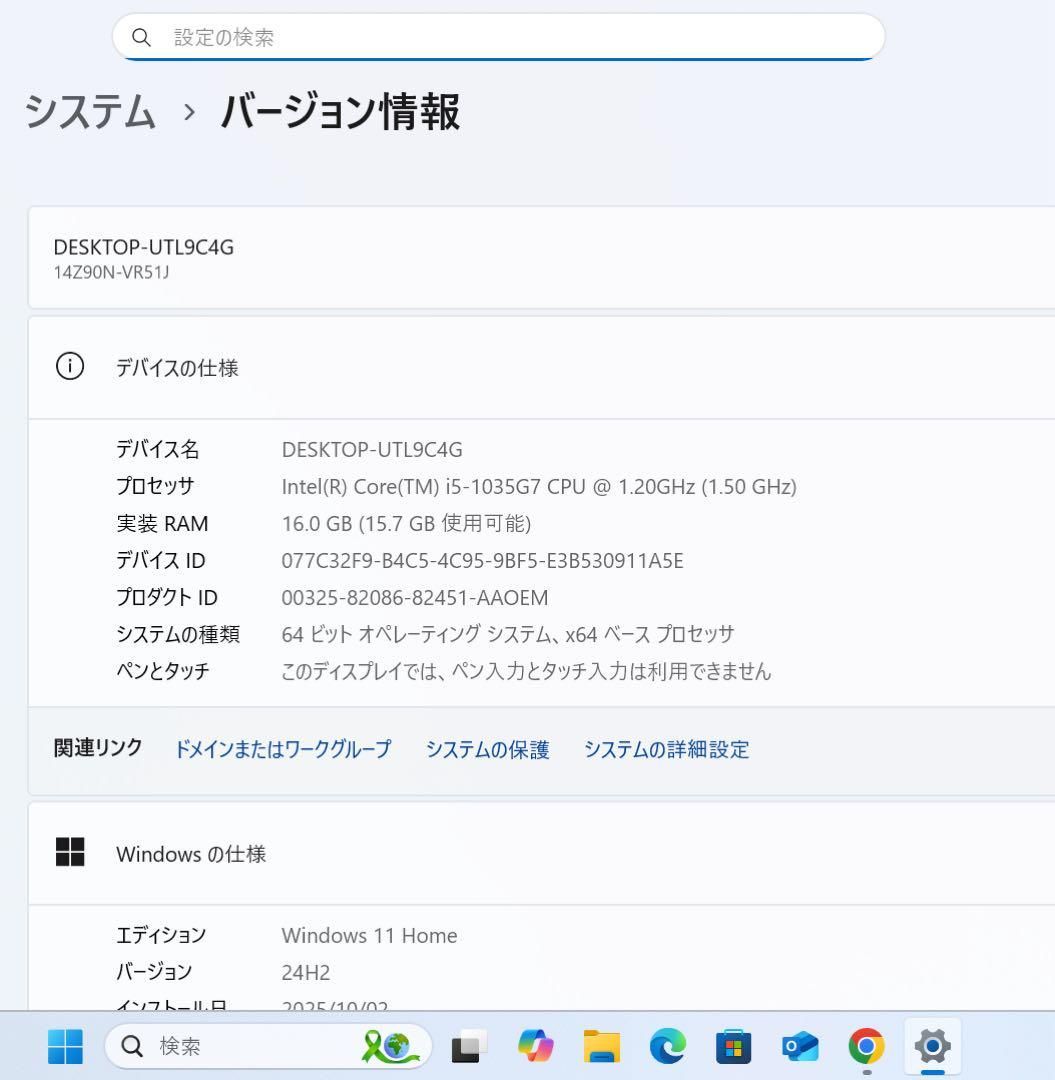1055x1080 pixels.
Task: Open the Start menu
Action: click(64, 1047)
